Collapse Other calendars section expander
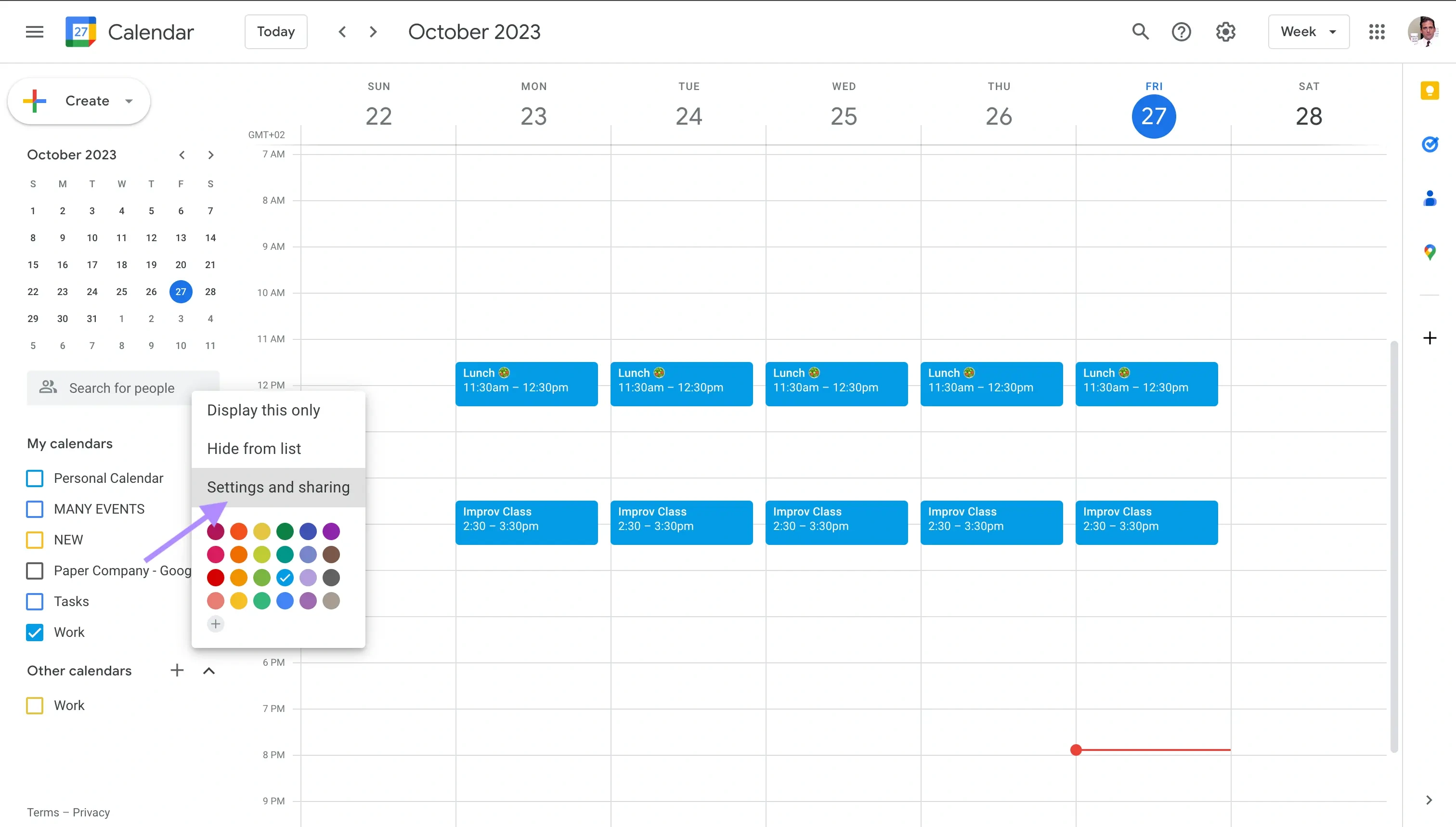Image resolution: width=1456 pixels, height=827 pixels. [209, 671]
